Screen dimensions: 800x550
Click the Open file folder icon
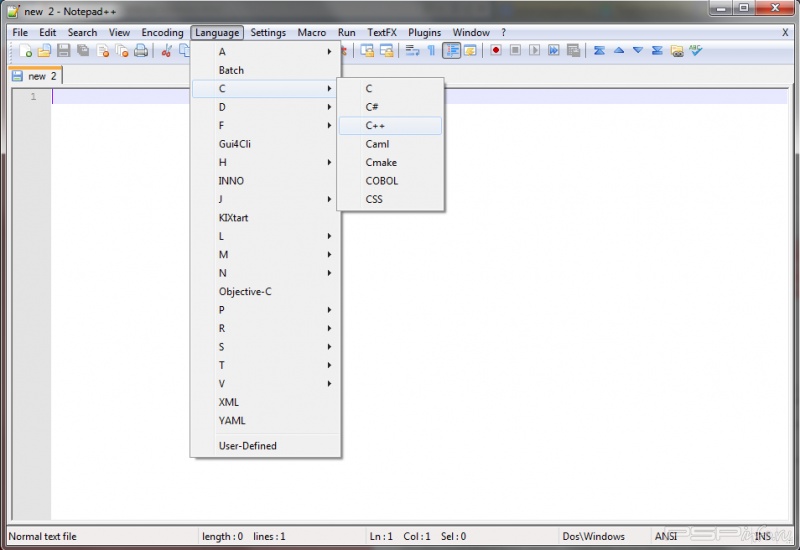point(44,51)
